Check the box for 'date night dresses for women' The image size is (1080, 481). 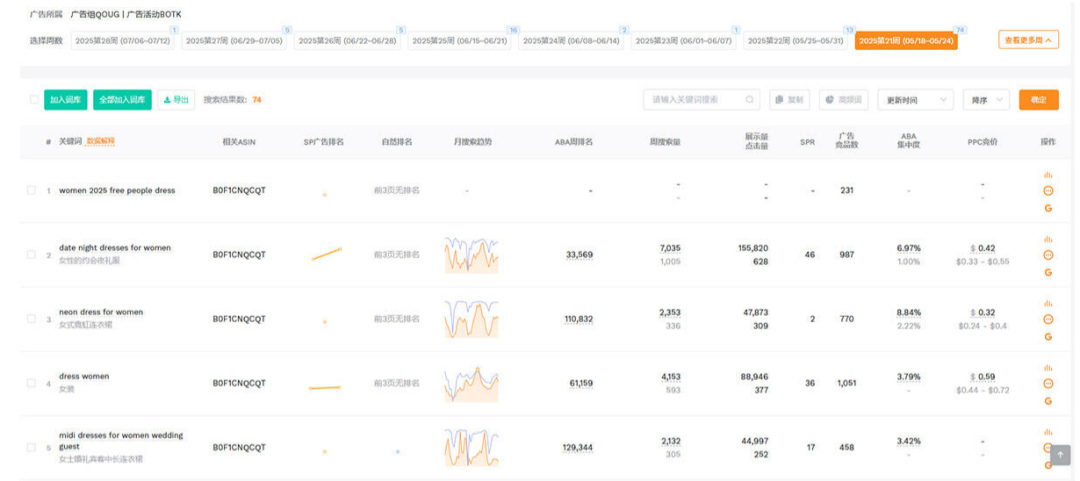click(31, 254)
